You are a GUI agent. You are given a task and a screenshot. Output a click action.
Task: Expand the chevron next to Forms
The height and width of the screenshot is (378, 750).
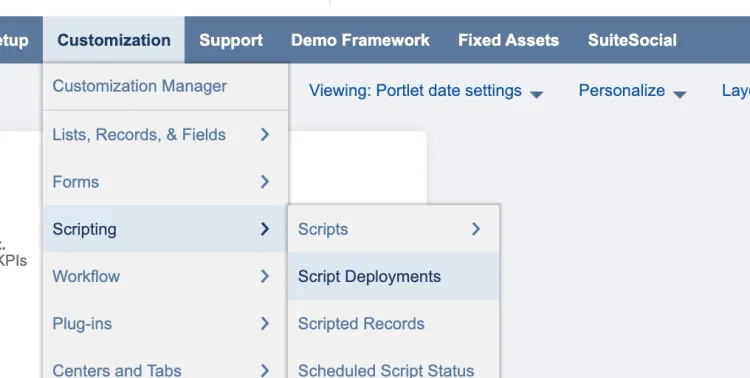point(265,182)
